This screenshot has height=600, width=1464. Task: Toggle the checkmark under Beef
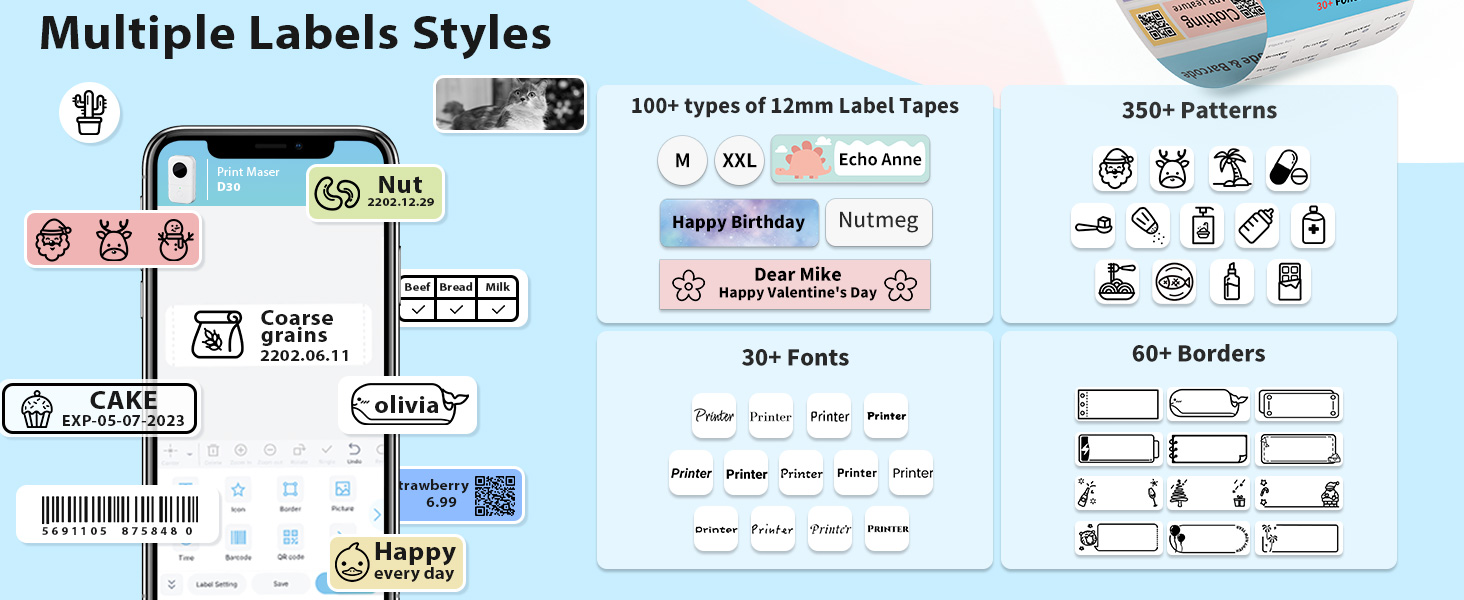click(417, 310)
